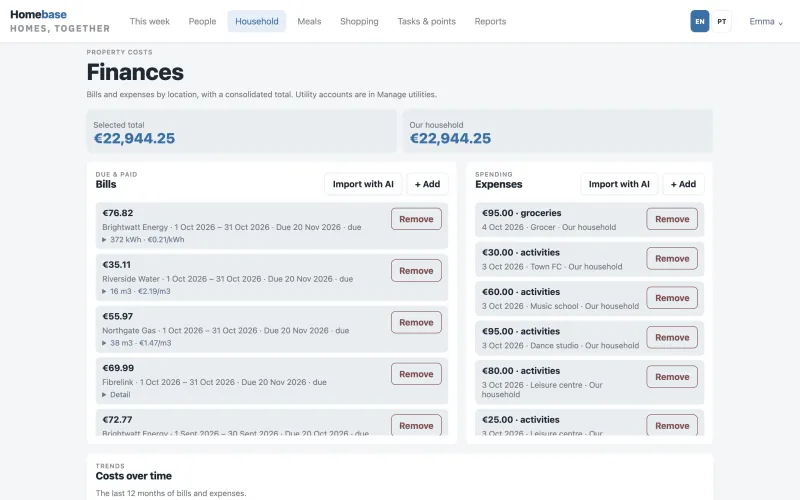
Task: Click + Add in Bills panel
Action: point(428,184)
